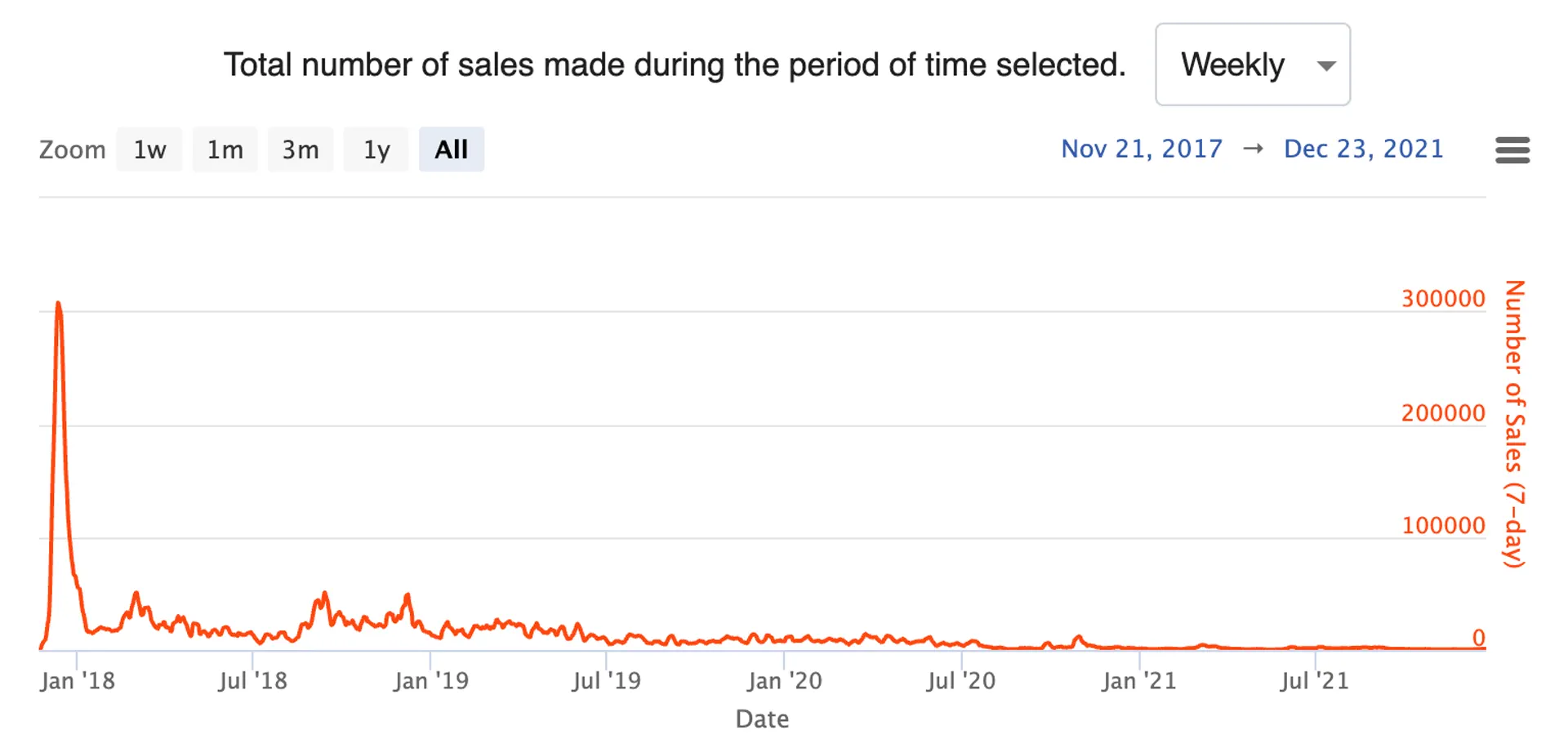Click the Jul '19 axis label
Screen dimensions: 1568x748
606,681
